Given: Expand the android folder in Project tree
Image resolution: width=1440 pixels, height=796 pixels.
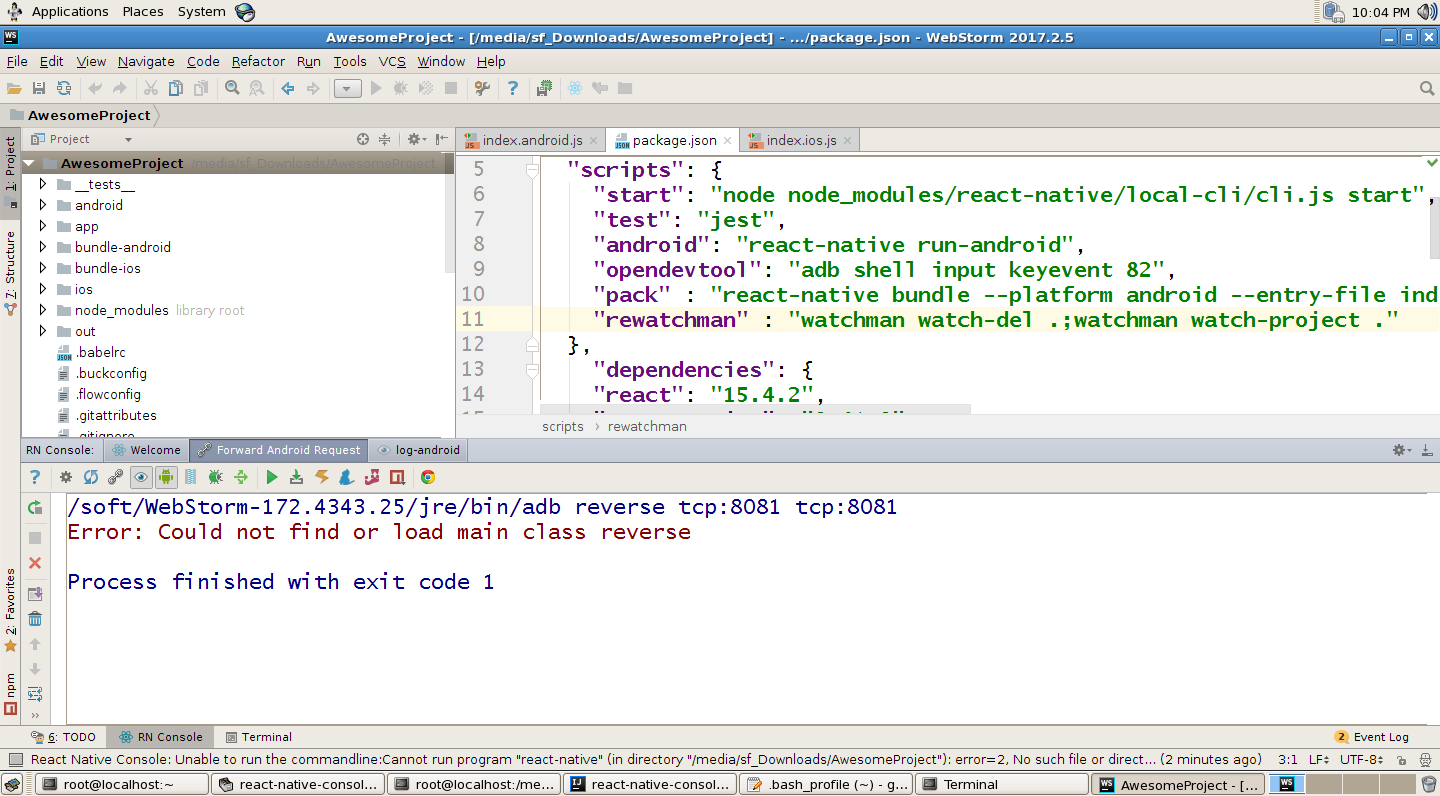Looking at the screenshot, I should click(41, 205).
